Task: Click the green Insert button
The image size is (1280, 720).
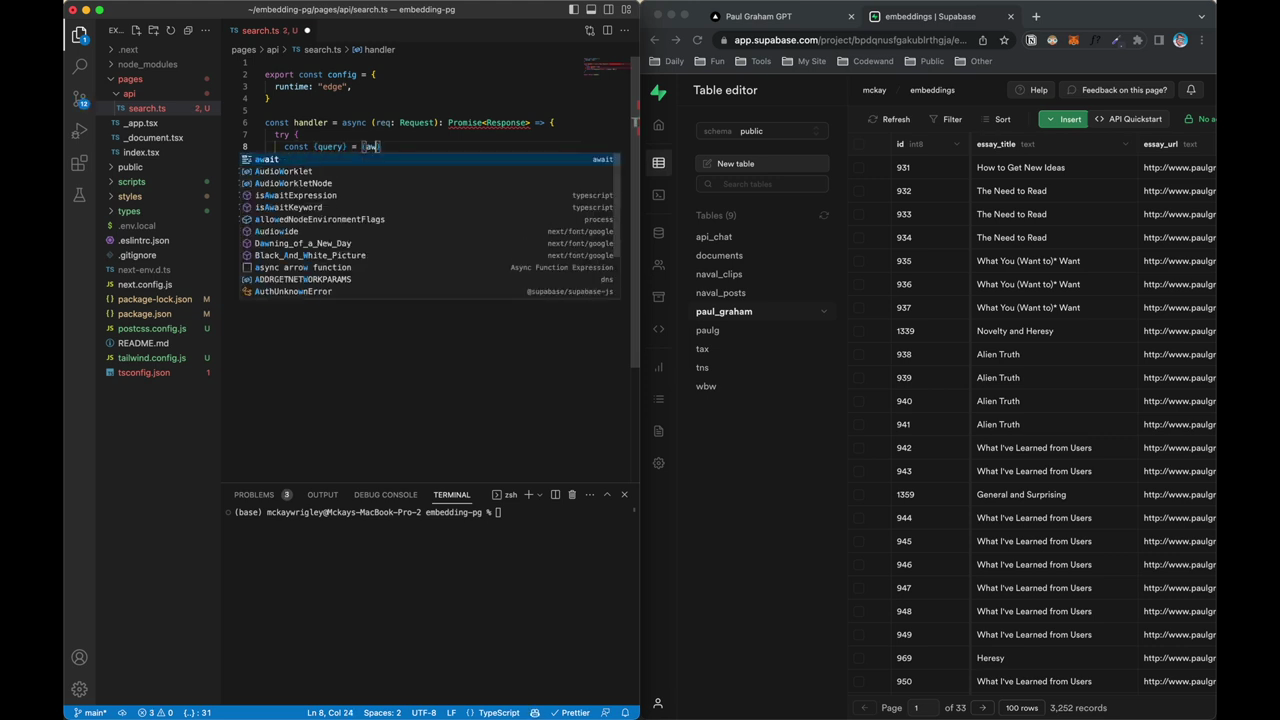Action: (x=1063, y=119)
